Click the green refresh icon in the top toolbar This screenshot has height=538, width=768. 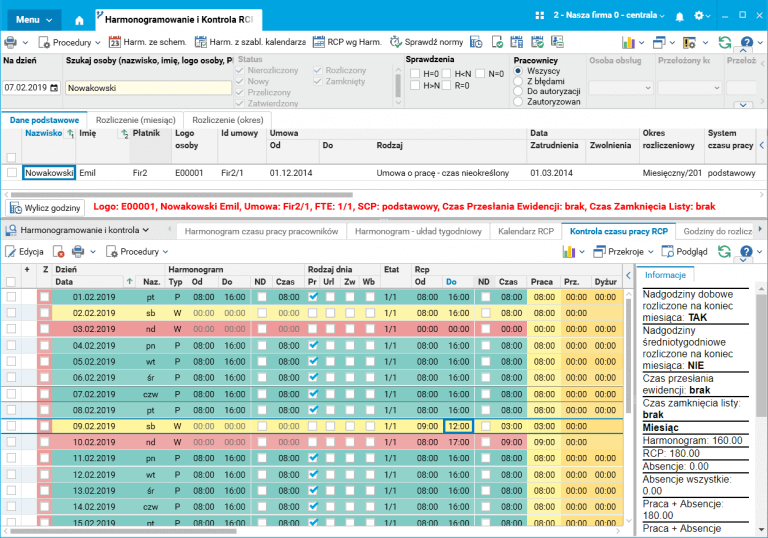tap(725, 42)
